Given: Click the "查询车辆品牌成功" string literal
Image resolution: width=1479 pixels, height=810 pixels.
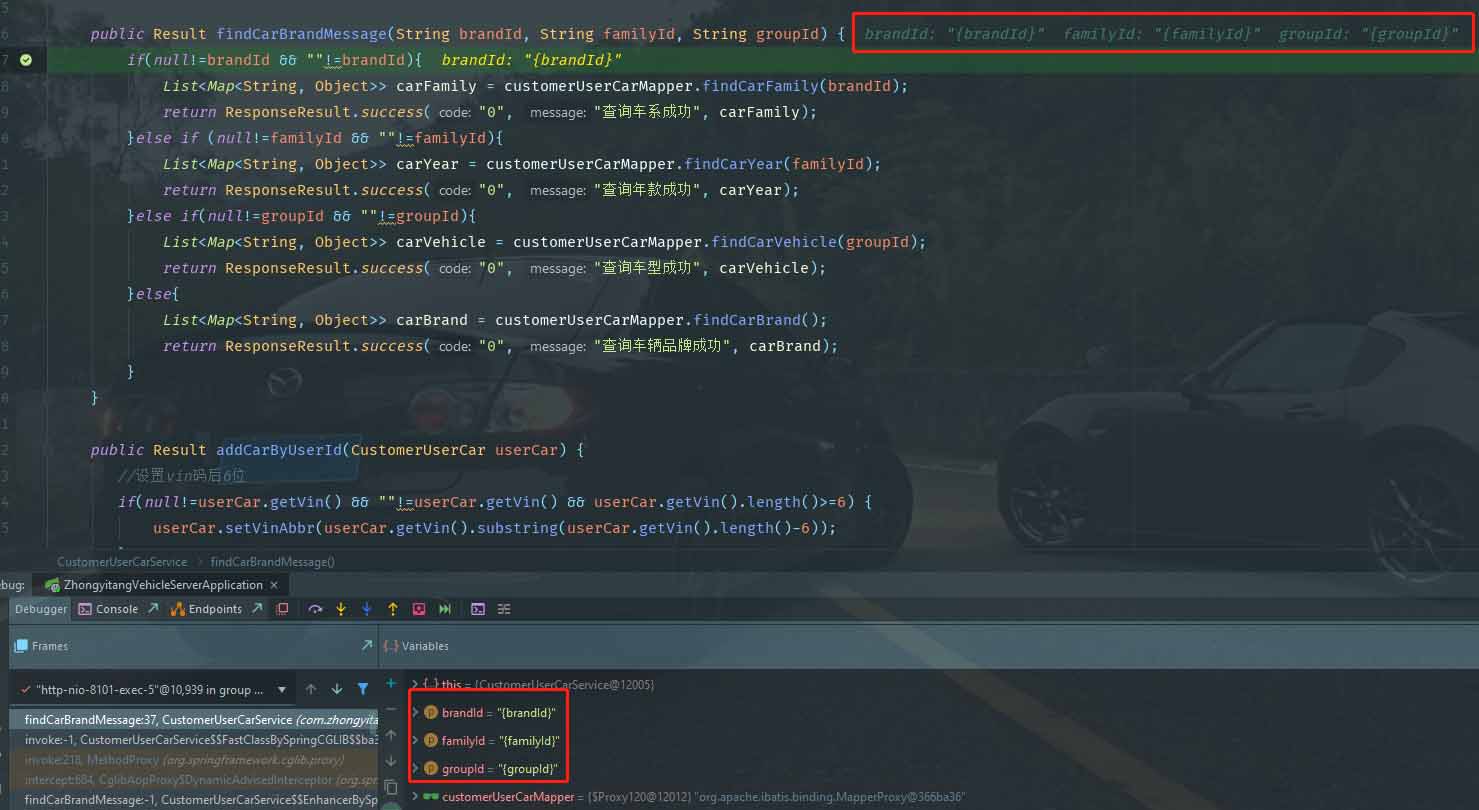Looking at the screenshot, I should (x=663, y=346).
